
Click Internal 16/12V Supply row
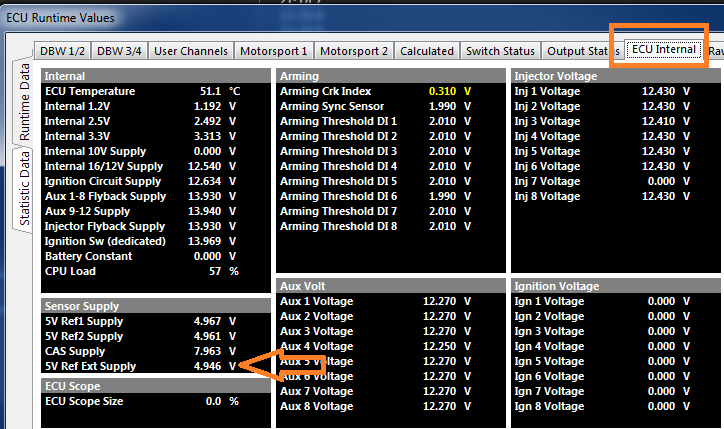click(156, 166)
